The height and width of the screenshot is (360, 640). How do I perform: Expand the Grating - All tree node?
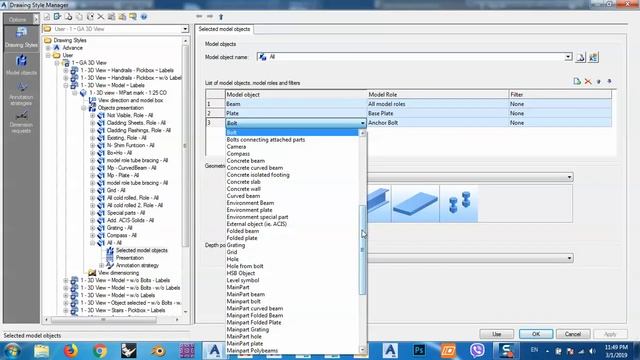click(93, 228)
